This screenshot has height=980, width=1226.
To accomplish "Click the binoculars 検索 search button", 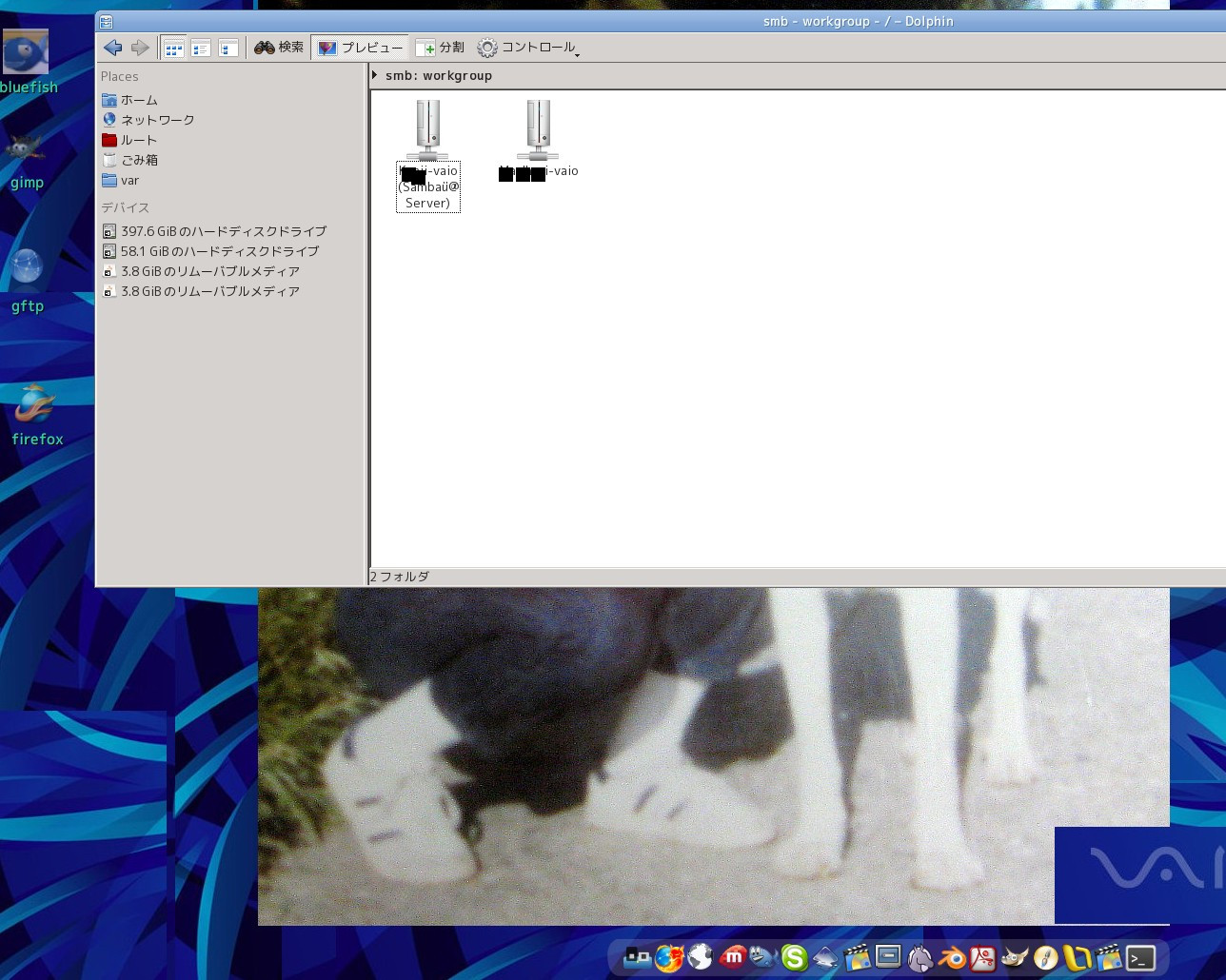I will (279, 48).
